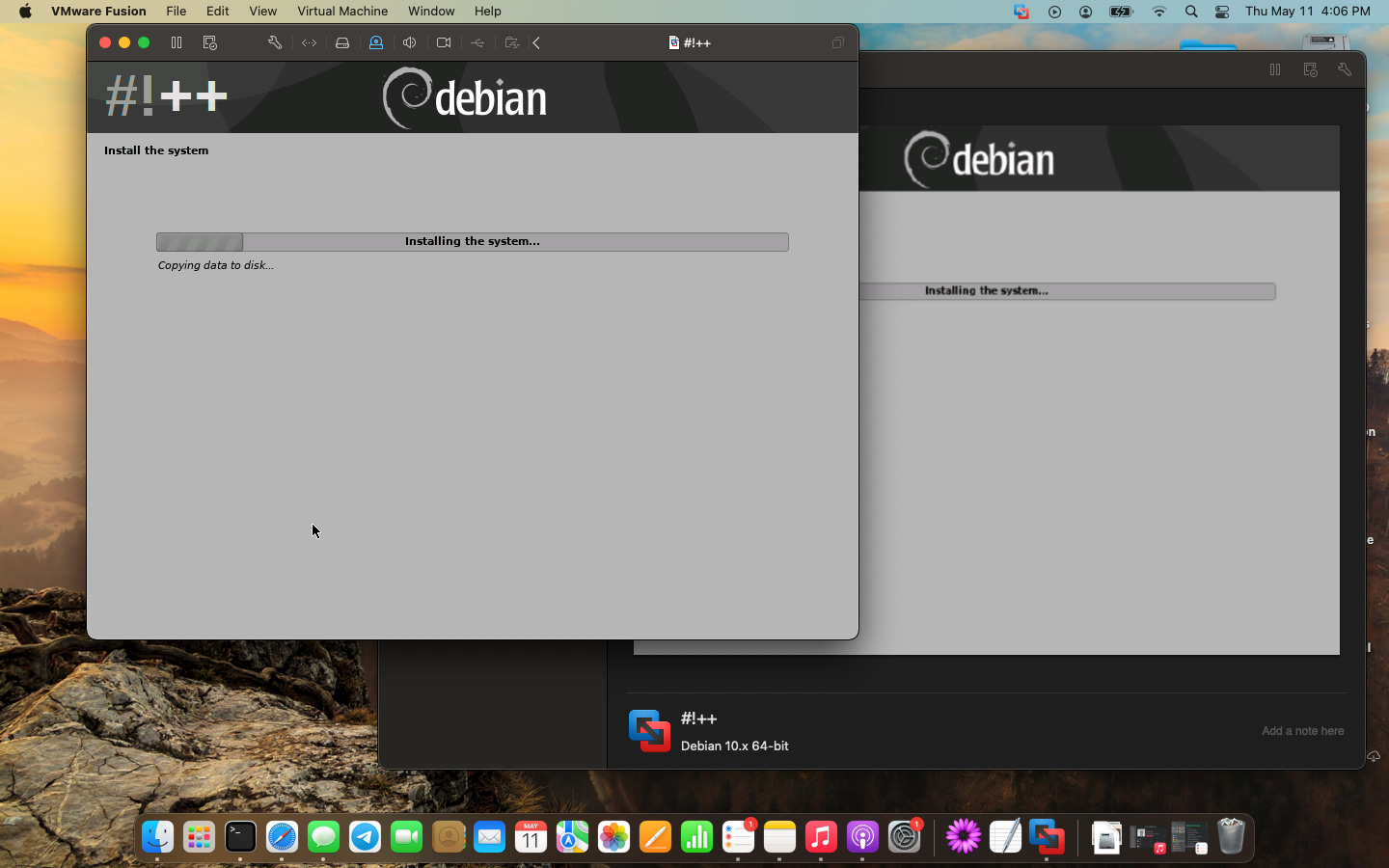Open settings wrench in Library window

[1345, 69]
